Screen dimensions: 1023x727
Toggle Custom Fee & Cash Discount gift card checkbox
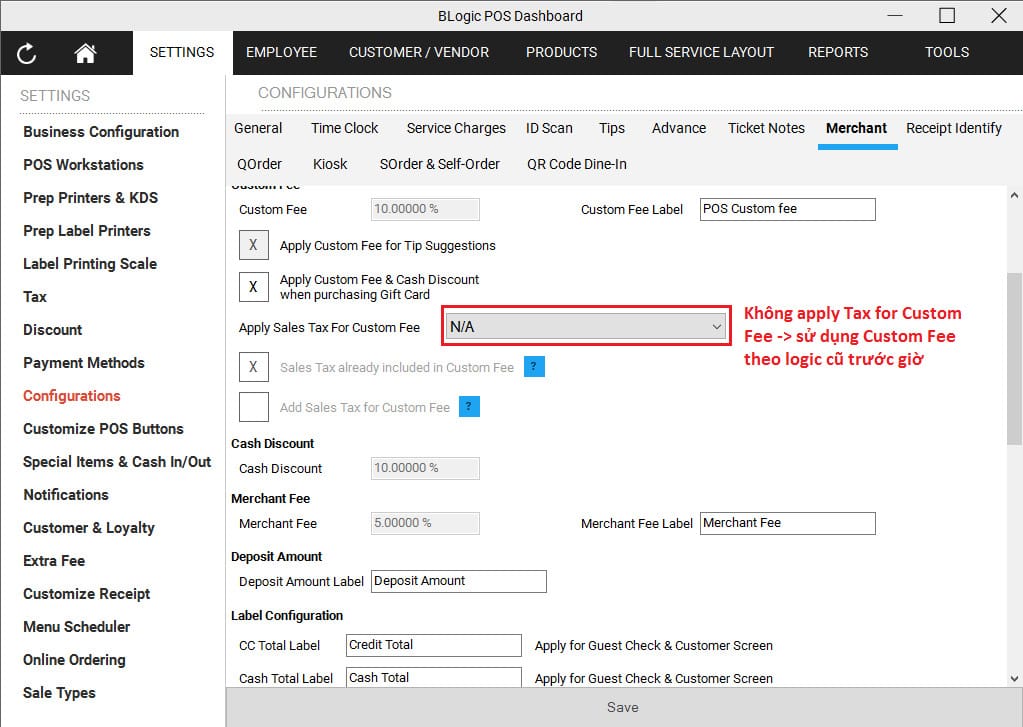pos(253,287)
